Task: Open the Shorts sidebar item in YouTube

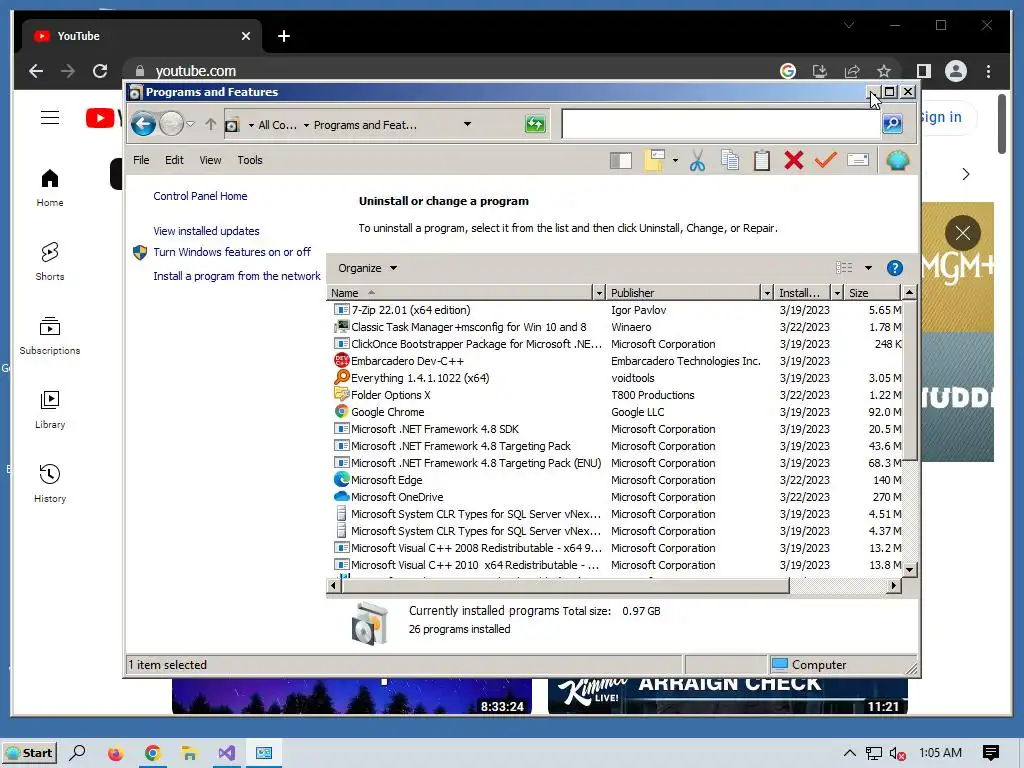Action: coord(50,261)
